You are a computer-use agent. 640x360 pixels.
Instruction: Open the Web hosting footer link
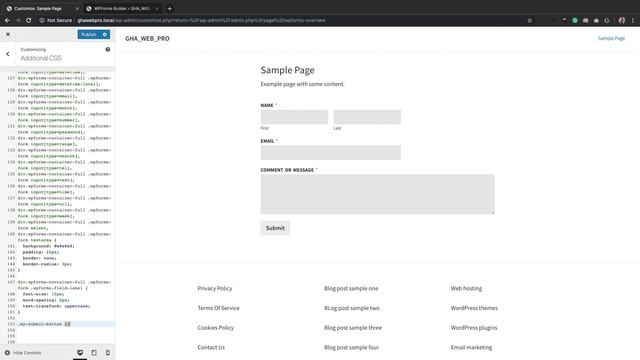tap(466, 288)
